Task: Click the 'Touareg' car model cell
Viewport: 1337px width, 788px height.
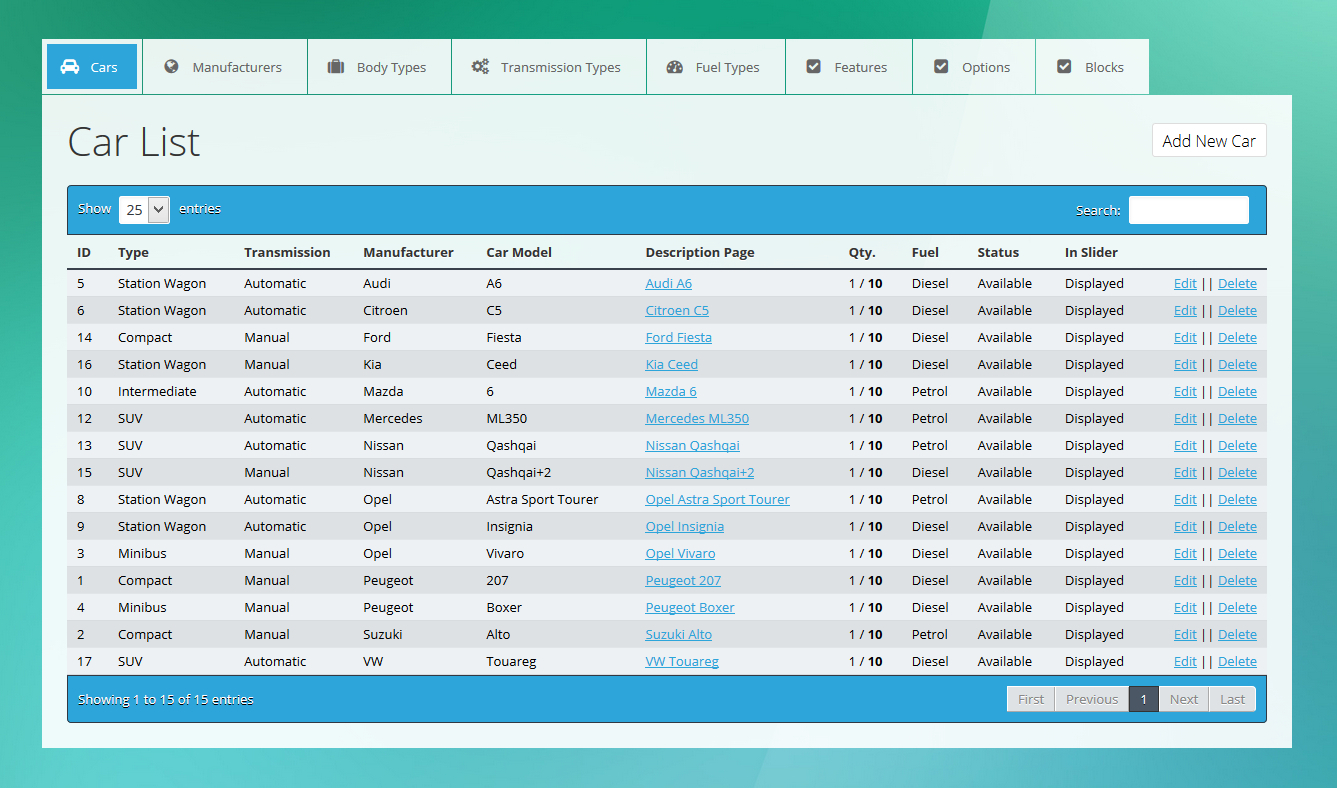Action: coord(511,661)
